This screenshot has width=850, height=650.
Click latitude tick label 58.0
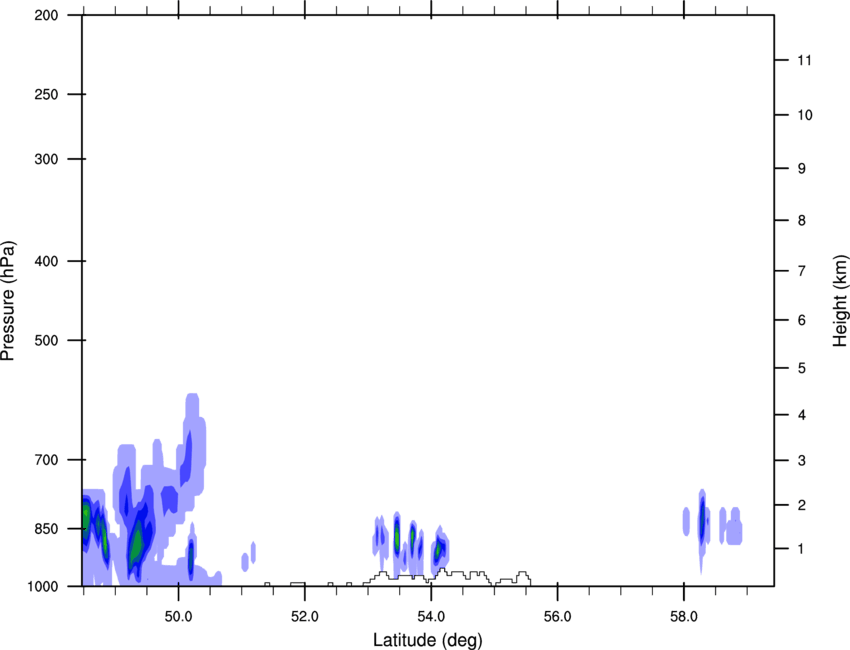point(684,616)
